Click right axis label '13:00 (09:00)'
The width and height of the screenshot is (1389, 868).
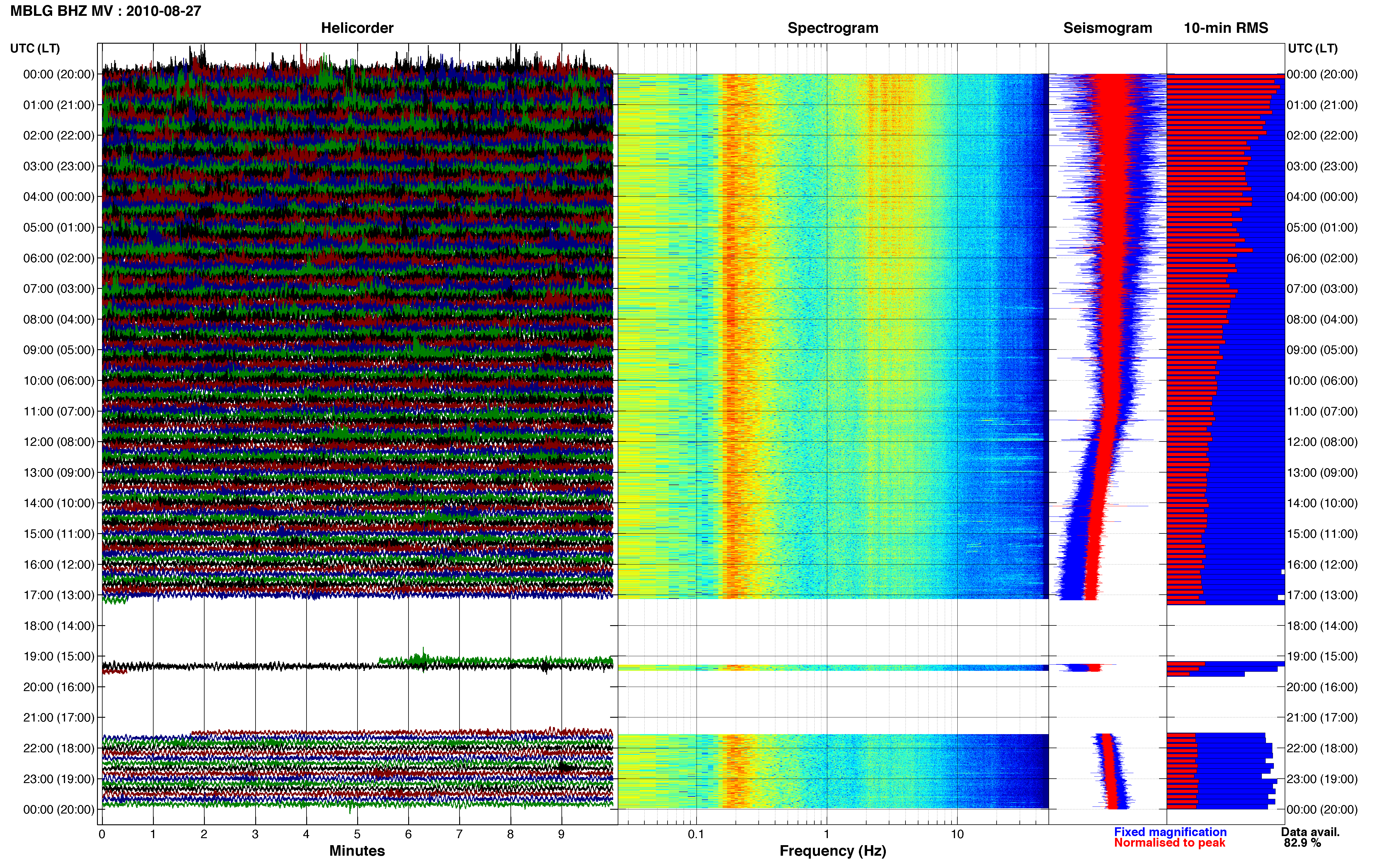(x=1322, y=473)
